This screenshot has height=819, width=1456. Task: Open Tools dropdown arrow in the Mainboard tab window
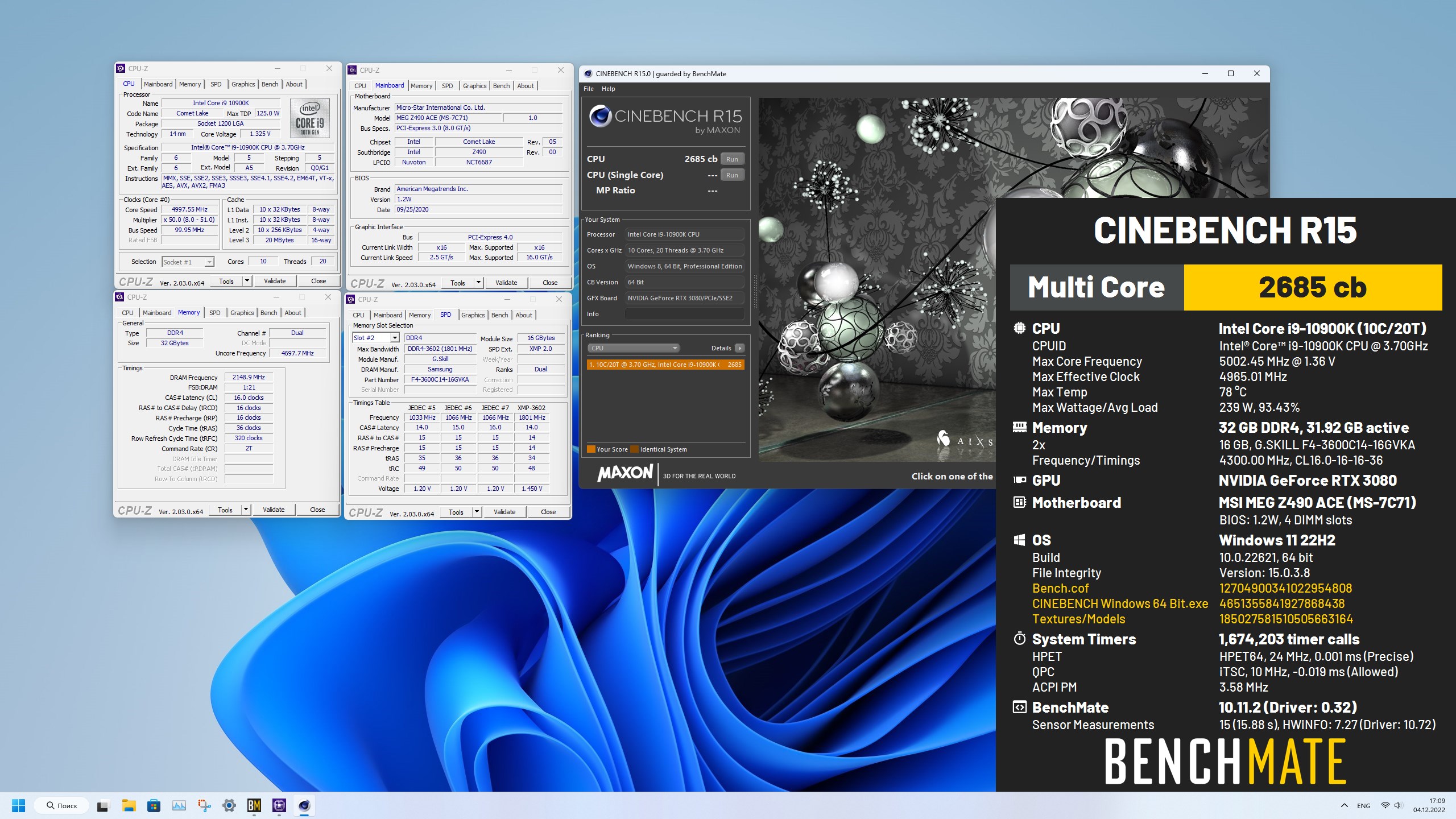(478, 283)
